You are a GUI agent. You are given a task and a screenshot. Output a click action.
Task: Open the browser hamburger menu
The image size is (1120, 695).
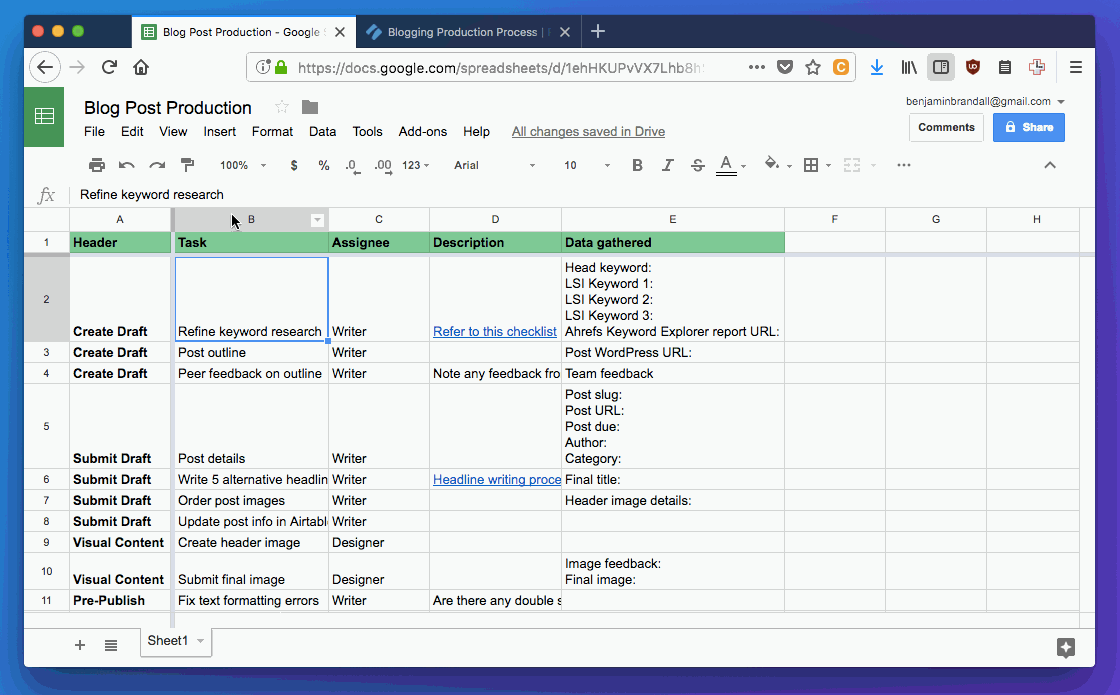click(1076, 67)
